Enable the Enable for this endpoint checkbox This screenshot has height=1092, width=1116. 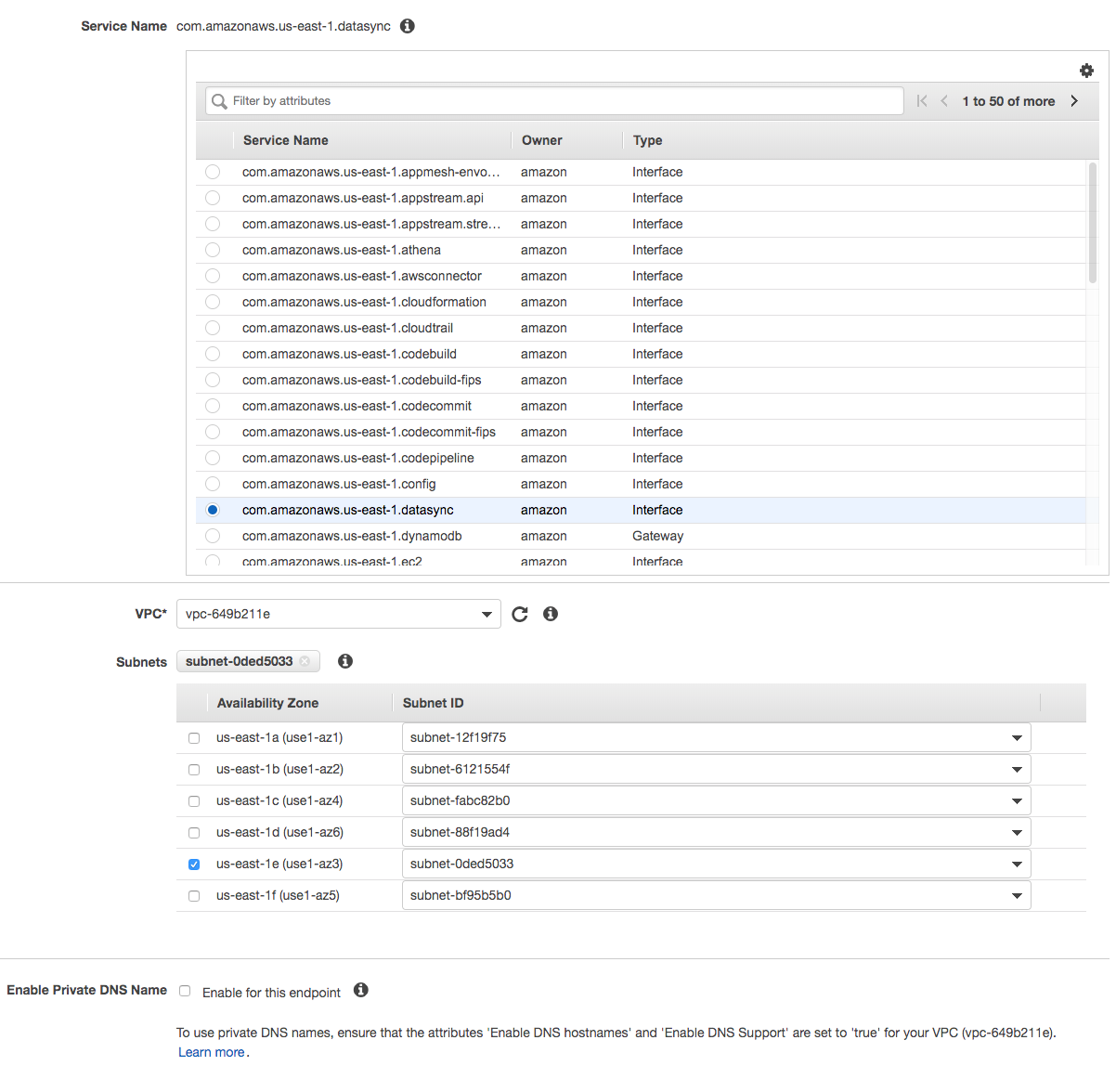point(185,991)
